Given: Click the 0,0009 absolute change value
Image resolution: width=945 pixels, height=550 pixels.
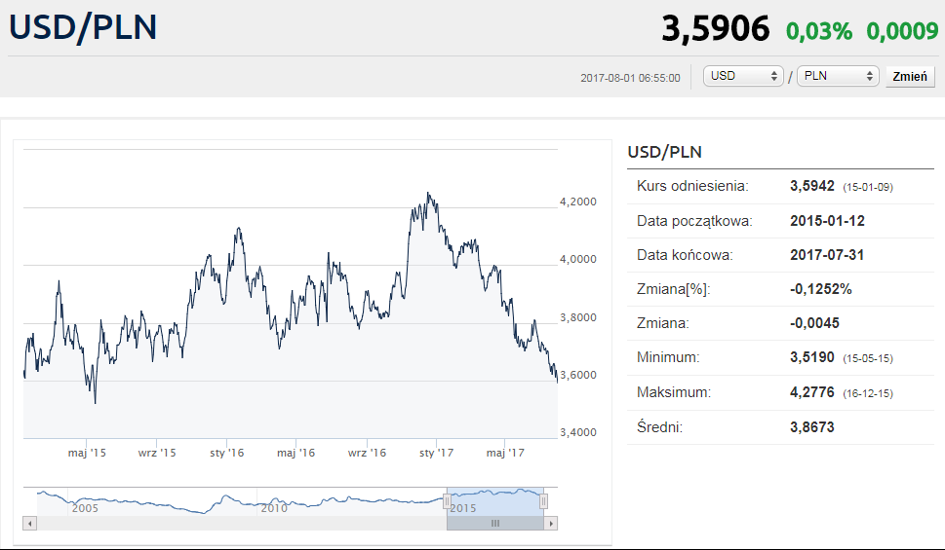Looking at the screenshot, I should (902, 31).
